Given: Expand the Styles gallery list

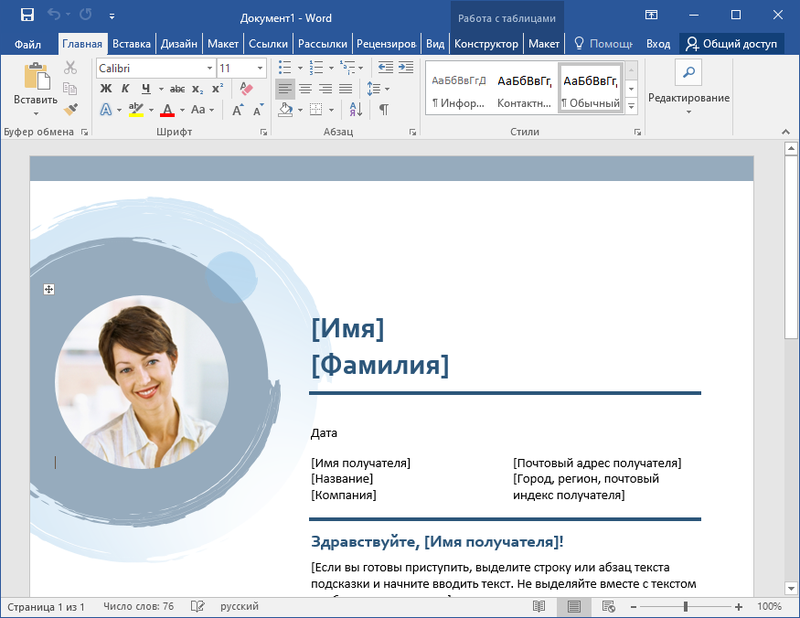Looking at the screenshot, I should (631, 106).
